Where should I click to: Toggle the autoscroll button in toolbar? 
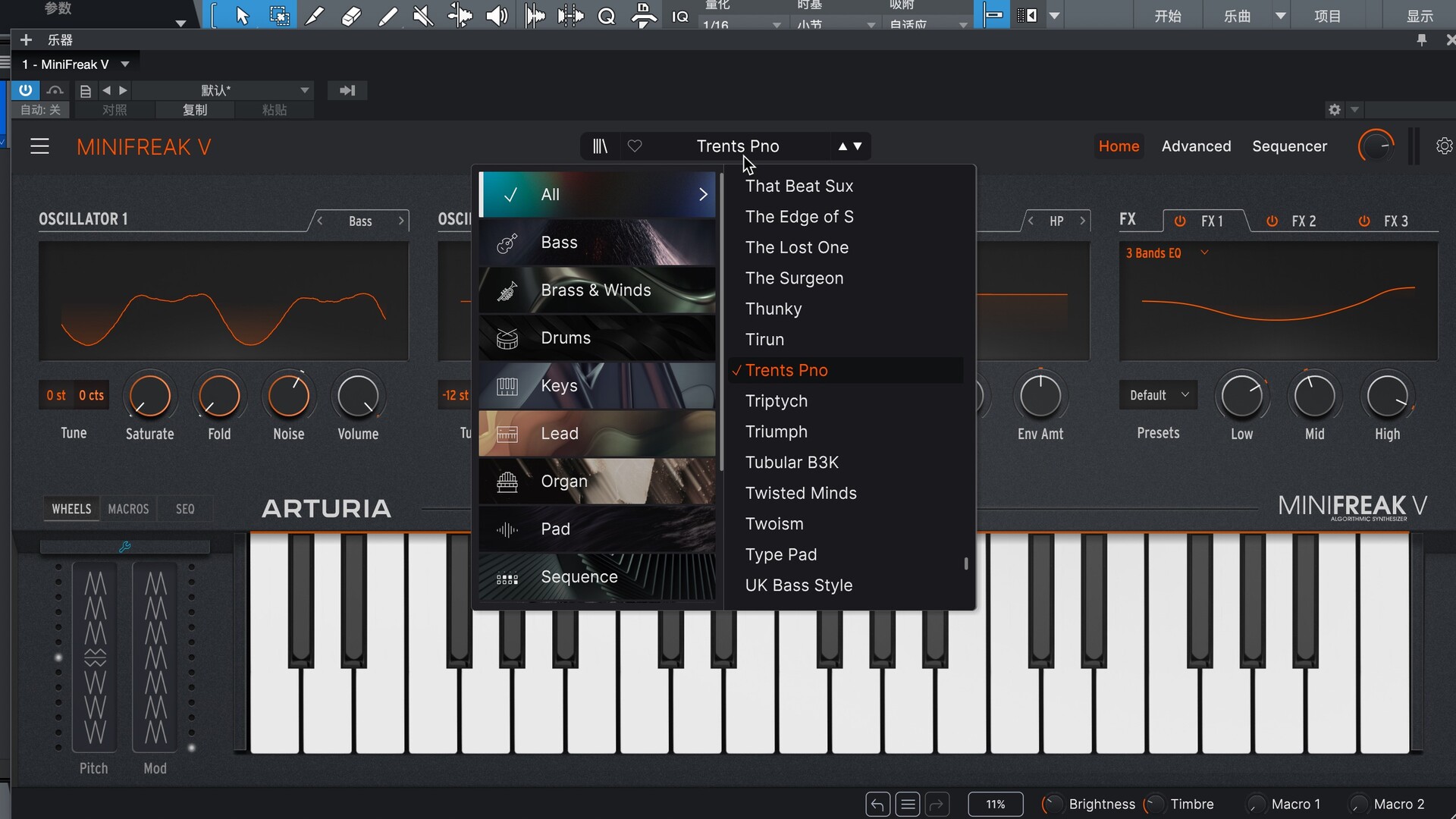click(x=1028, y=15)
